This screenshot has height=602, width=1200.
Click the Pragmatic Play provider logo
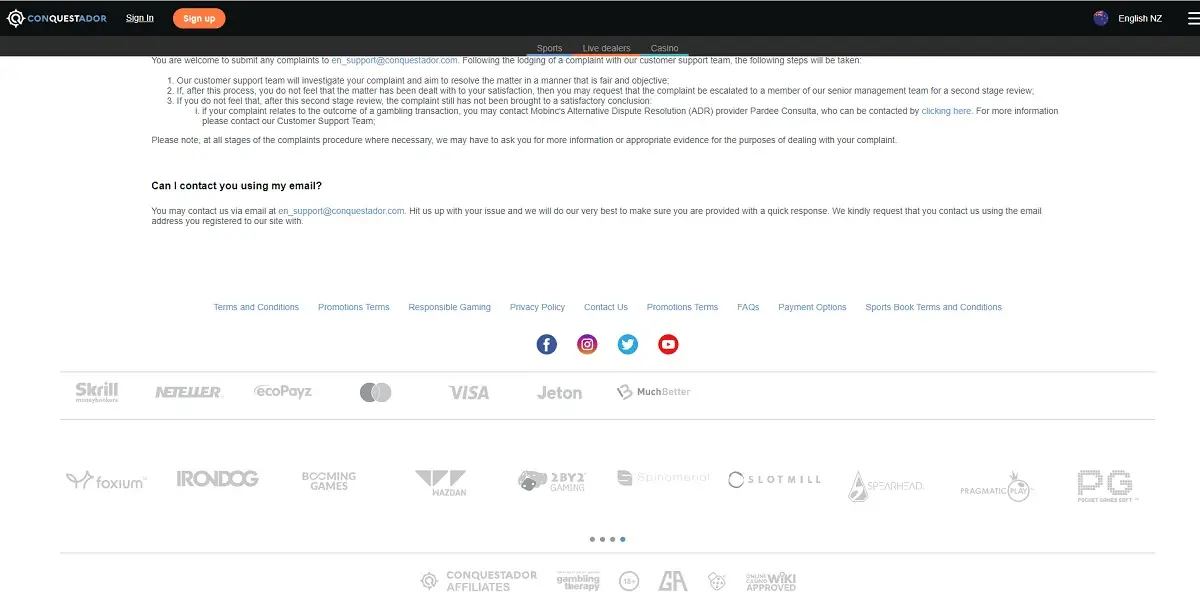tap(996, 486)
